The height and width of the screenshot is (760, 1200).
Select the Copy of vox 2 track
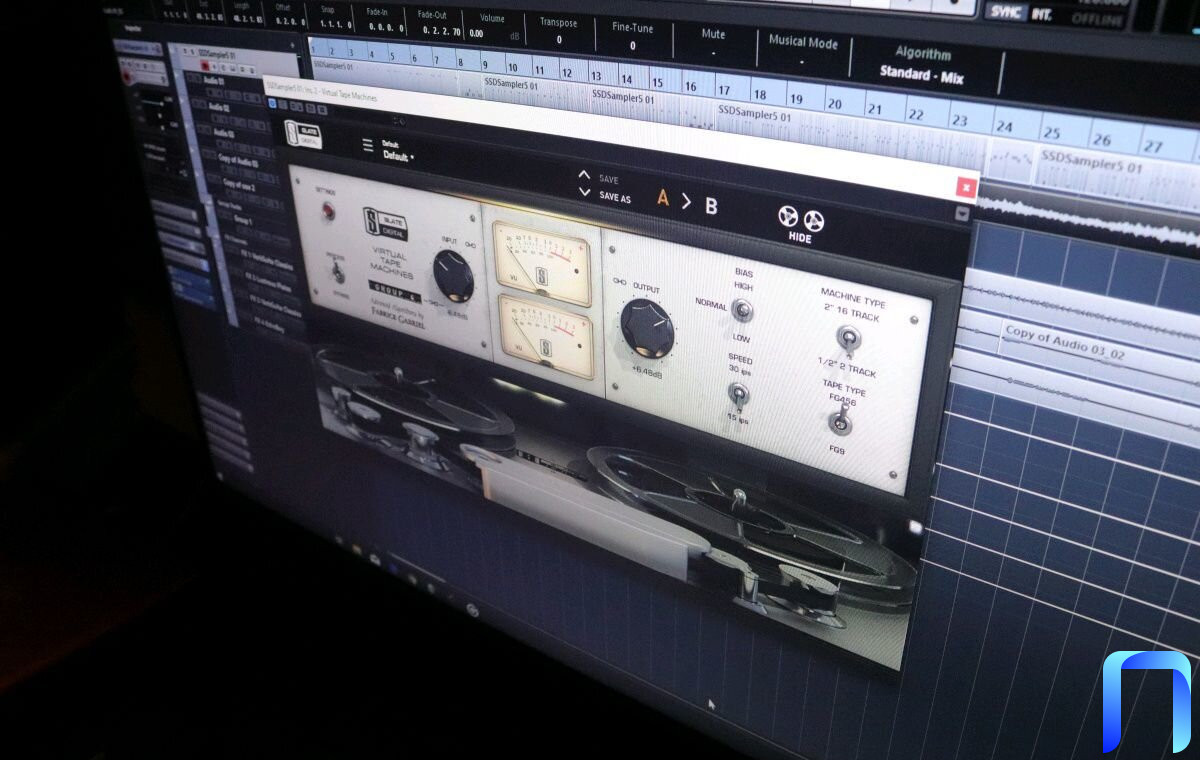tap(238, 186)
